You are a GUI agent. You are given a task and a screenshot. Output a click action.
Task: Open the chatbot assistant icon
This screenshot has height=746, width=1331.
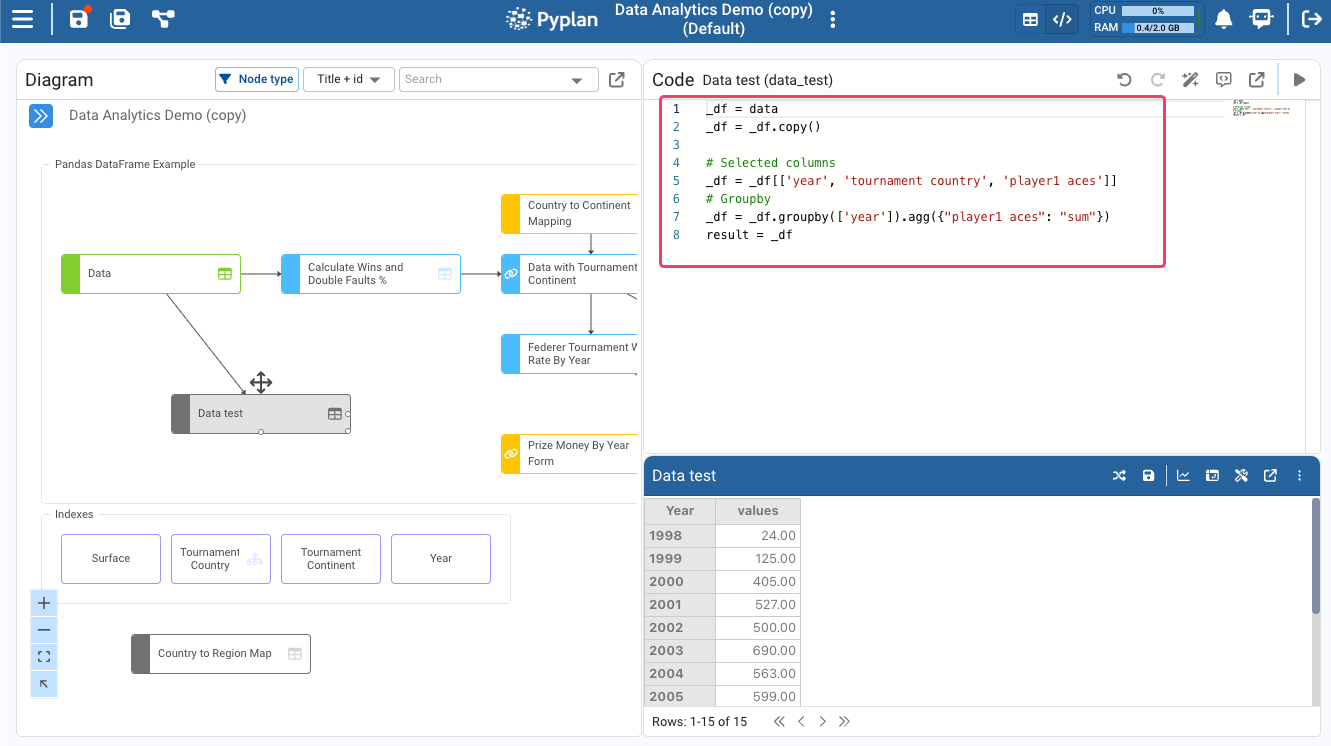pyautogui.click(x=1262, y=19)
